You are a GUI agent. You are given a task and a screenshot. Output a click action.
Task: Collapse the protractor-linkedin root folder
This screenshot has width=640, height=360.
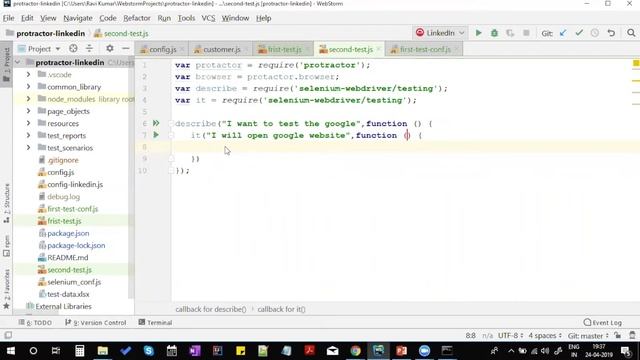18,62
